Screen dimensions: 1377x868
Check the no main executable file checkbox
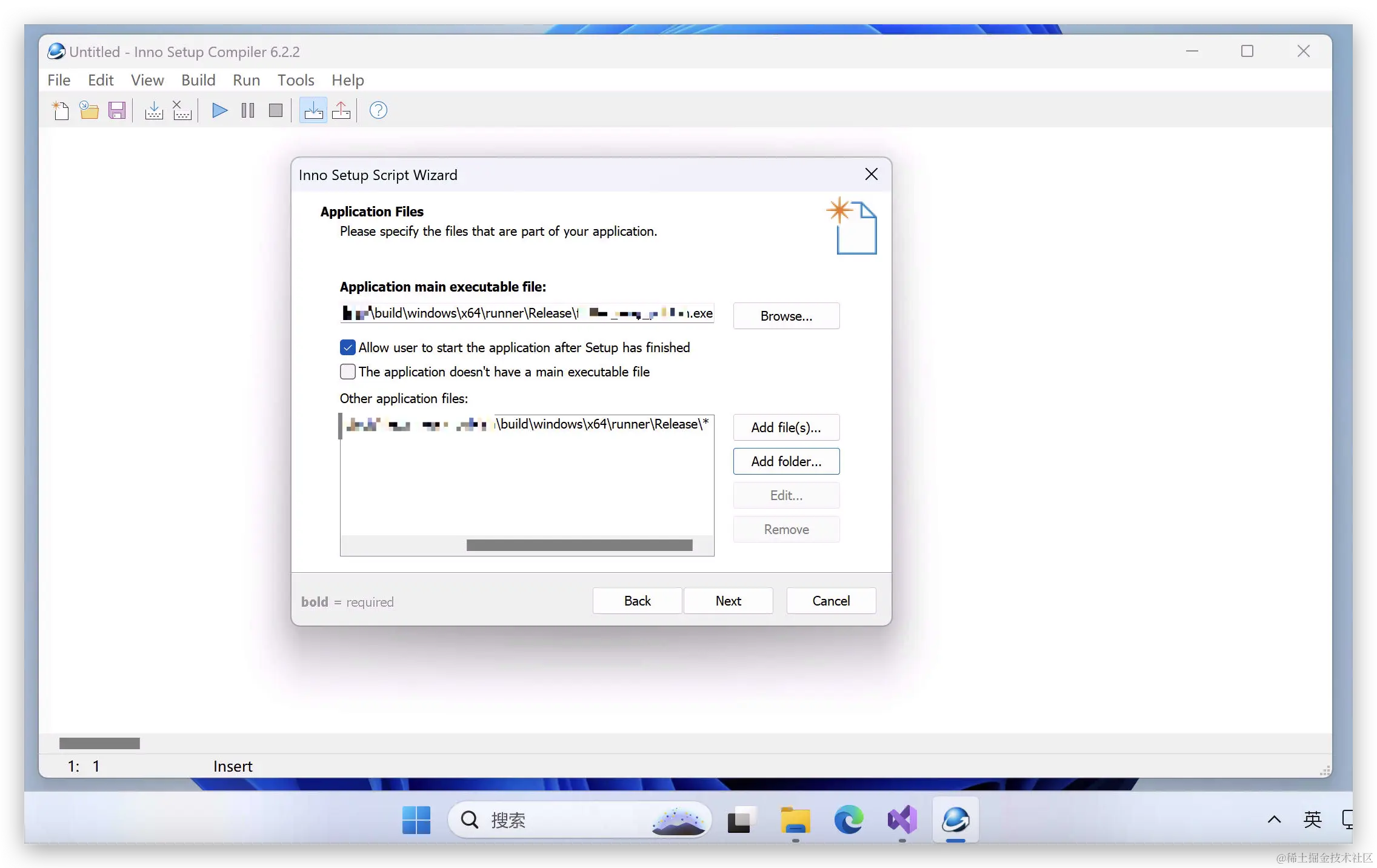(x=348, y=372)
